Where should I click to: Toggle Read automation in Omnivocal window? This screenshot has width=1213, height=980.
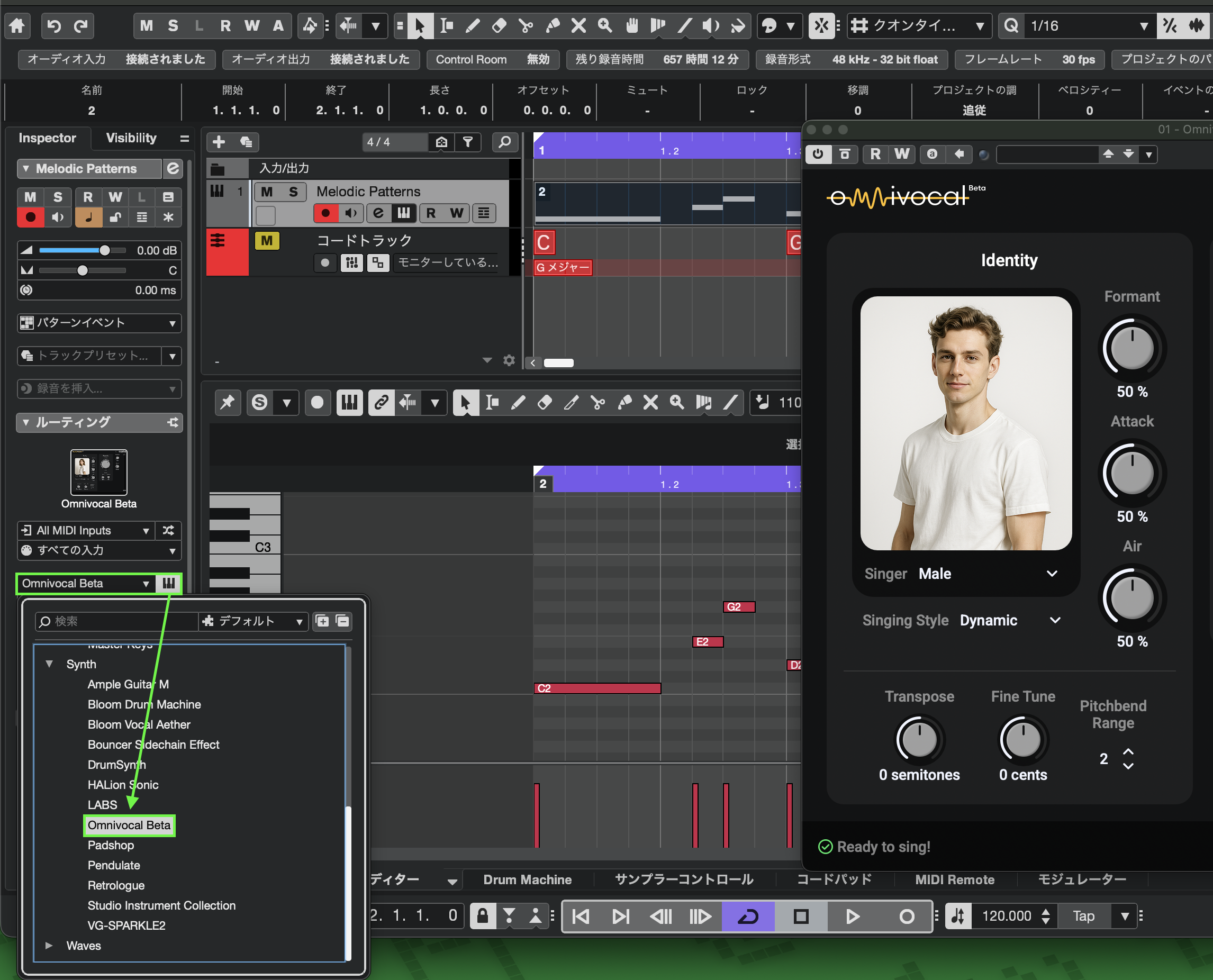875,154
